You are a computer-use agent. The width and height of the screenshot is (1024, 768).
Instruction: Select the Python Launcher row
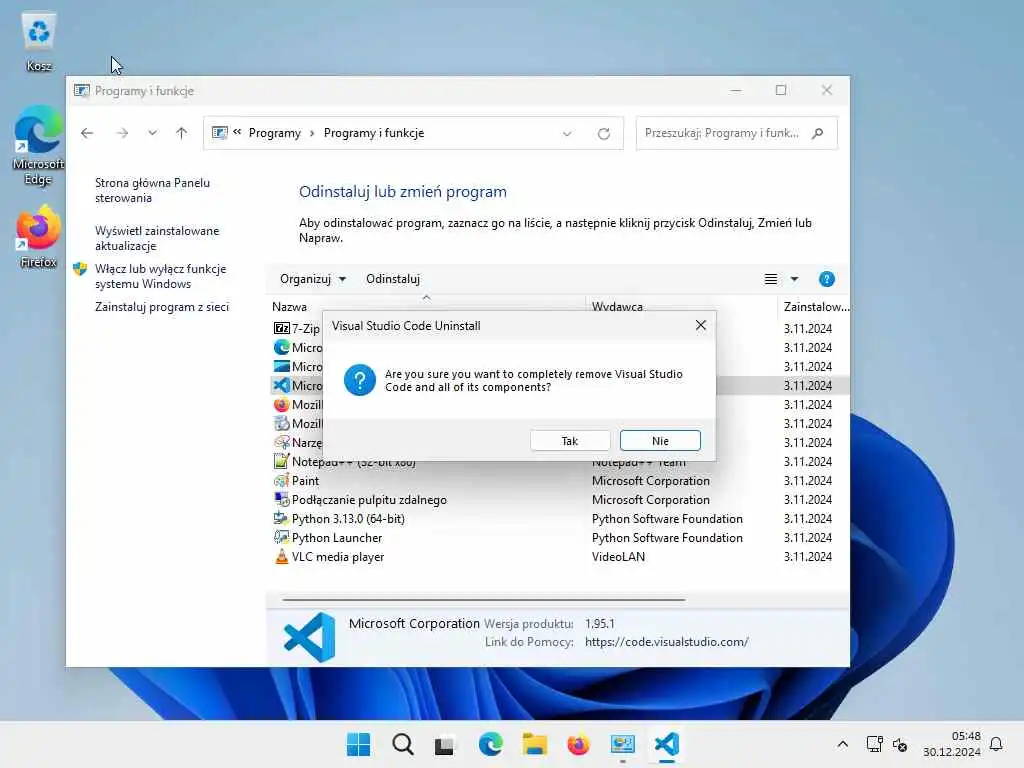pyautogui.click(x=560, y=537)
